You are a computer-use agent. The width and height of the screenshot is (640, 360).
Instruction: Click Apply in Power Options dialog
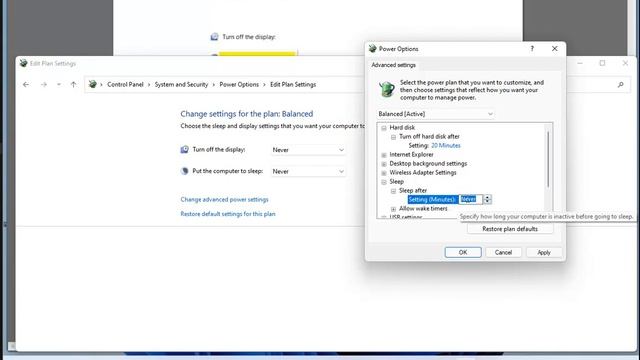click(544, 252)
